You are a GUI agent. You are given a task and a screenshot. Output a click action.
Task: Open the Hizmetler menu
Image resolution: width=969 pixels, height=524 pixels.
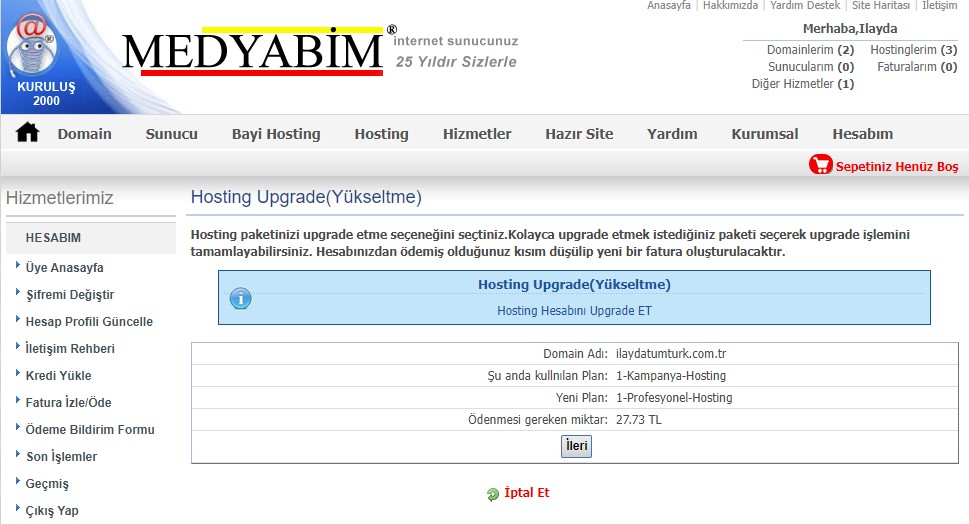click(x=477, y=134)
